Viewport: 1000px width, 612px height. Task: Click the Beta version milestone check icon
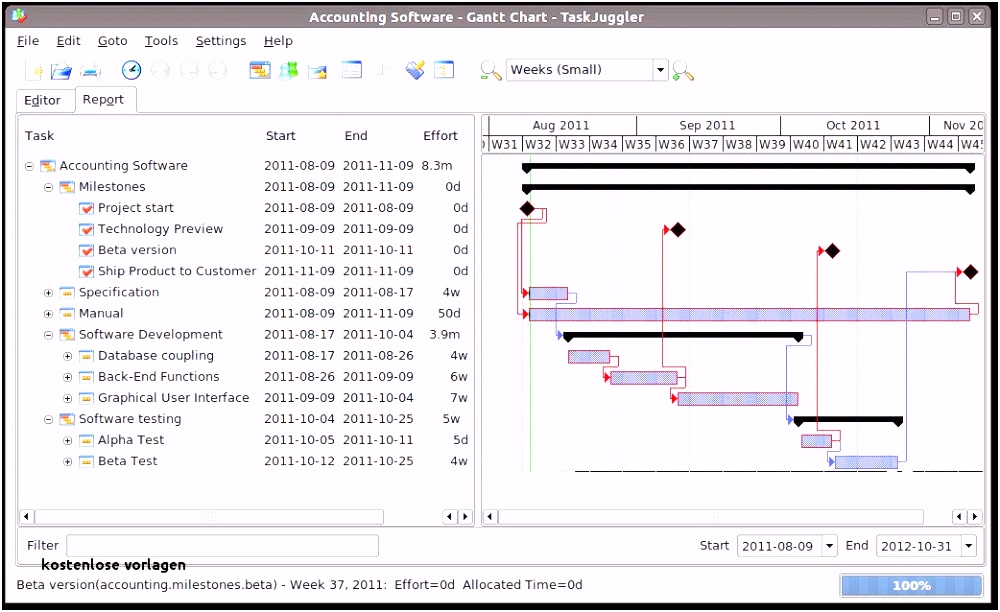[x=86, y=250]
